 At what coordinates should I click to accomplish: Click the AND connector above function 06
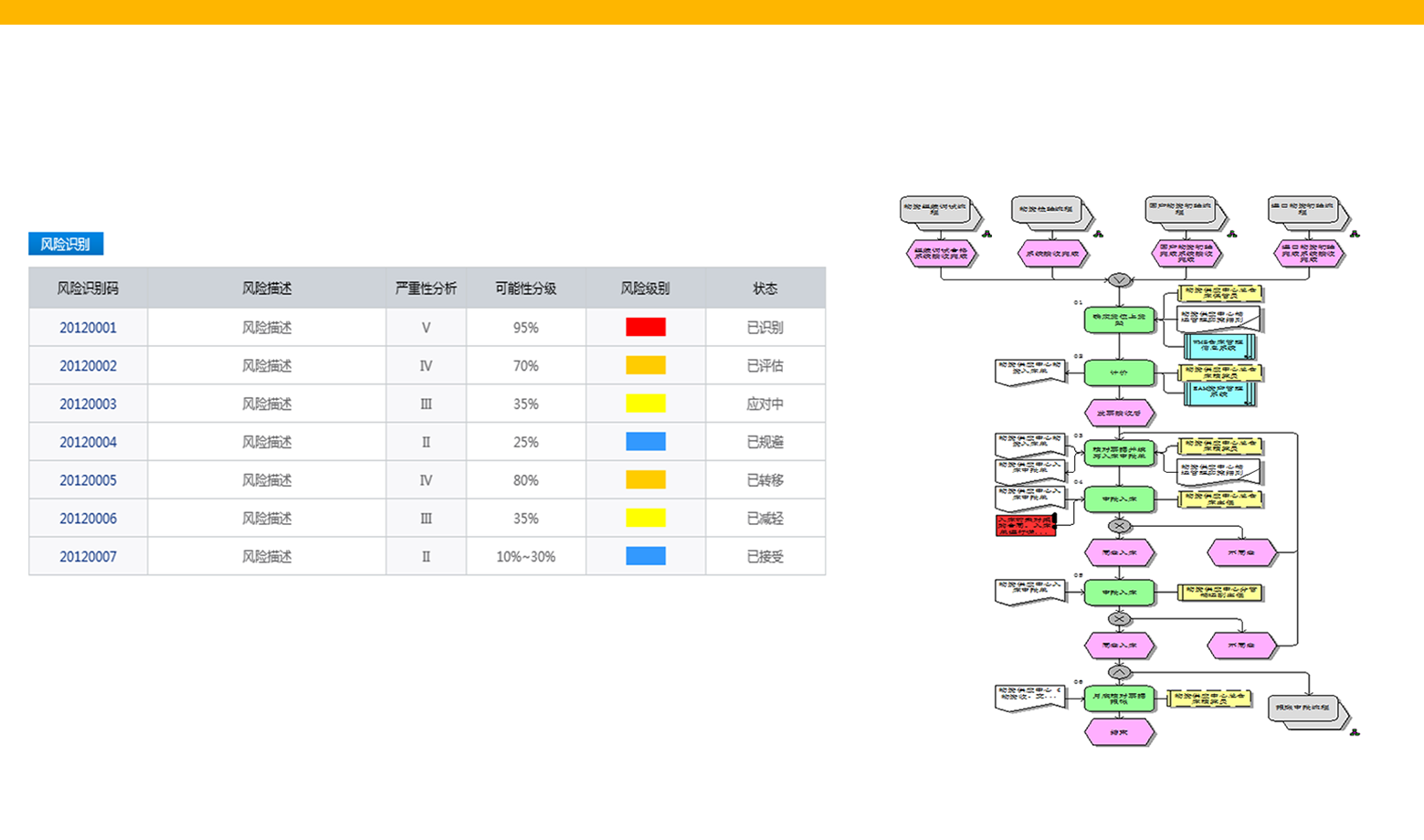(x=1119, y=672)
